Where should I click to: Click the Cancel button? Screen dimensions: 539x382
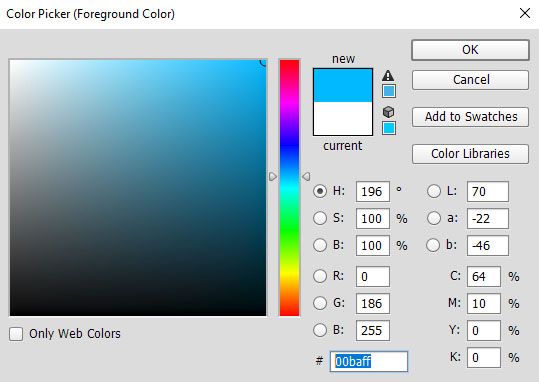pos(470,80)
